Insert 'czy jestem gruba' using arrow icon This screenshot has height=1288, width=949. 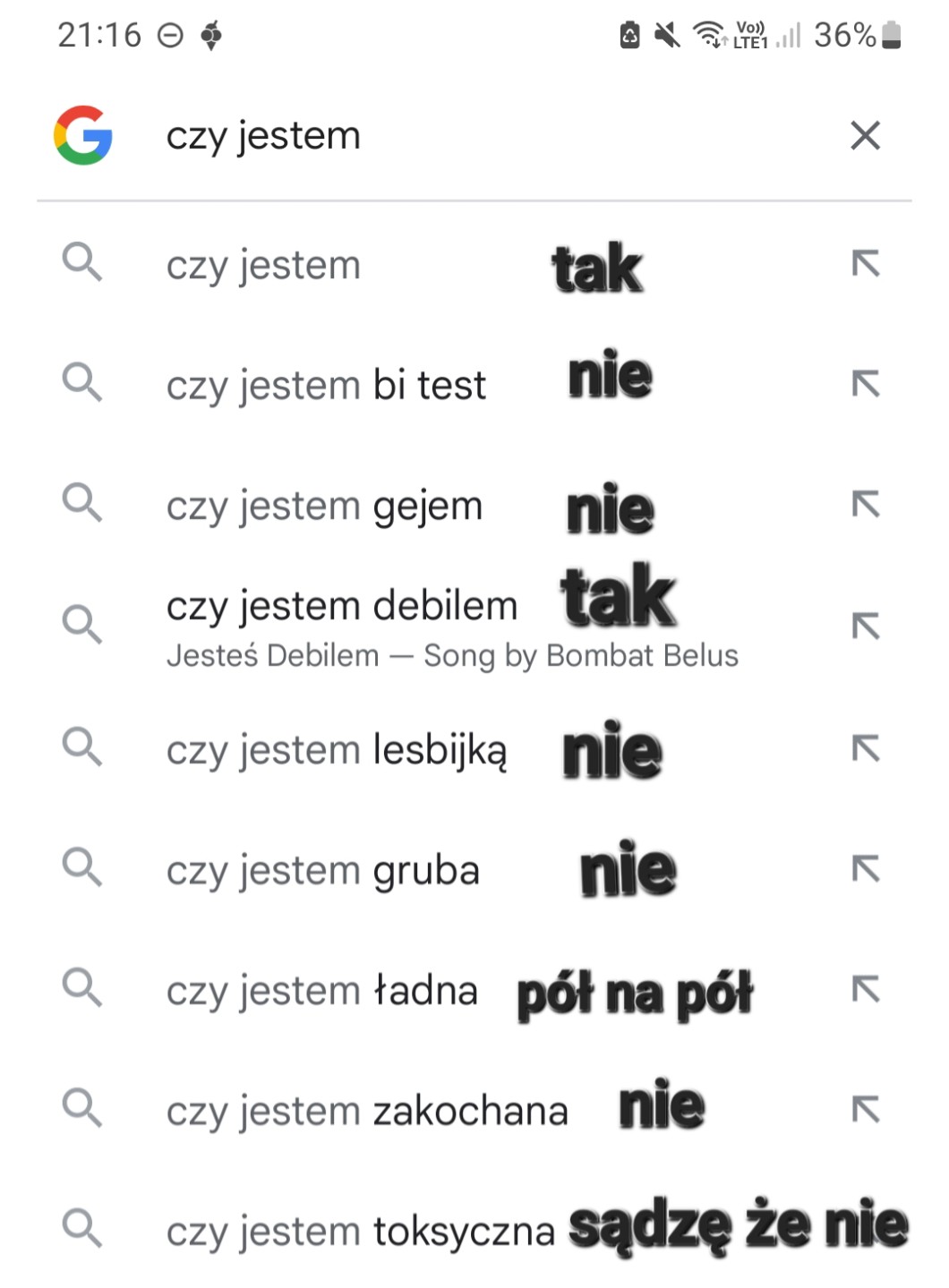coord(865,868)
